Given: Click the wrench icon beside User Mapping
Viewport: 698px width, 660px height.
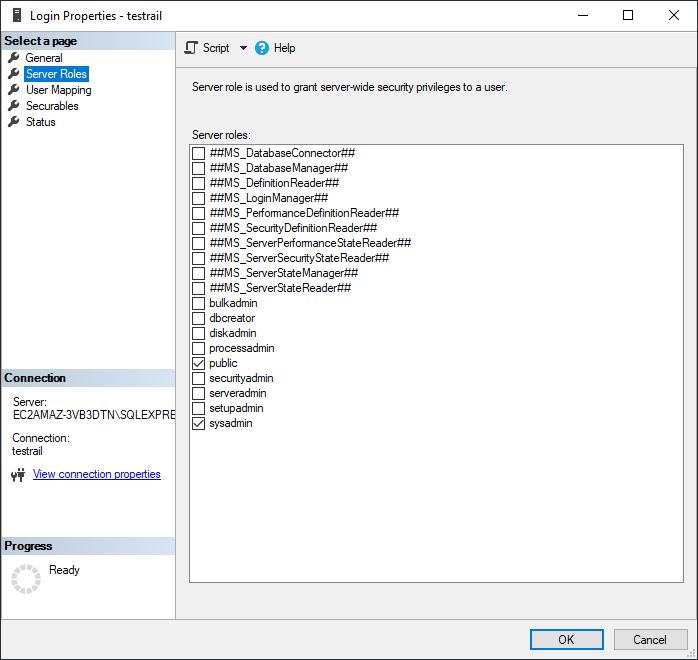Looking at the screenshot, I should (14, 90).
